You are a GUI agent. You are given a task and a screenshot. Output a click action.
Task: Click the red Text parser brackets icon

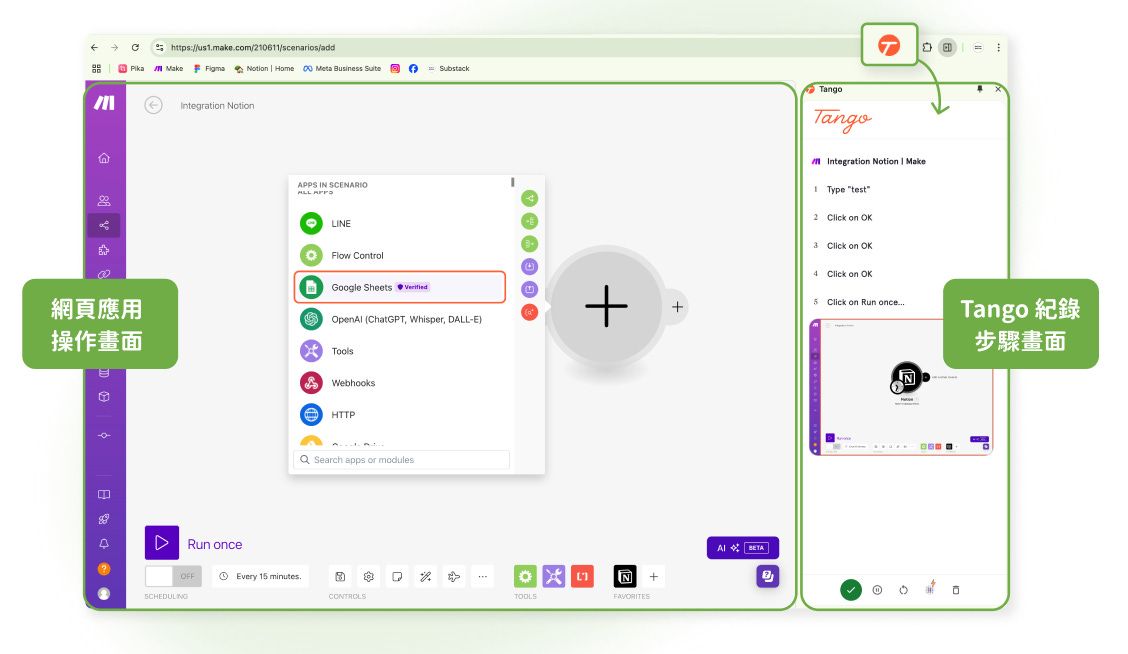click(582, 576)
